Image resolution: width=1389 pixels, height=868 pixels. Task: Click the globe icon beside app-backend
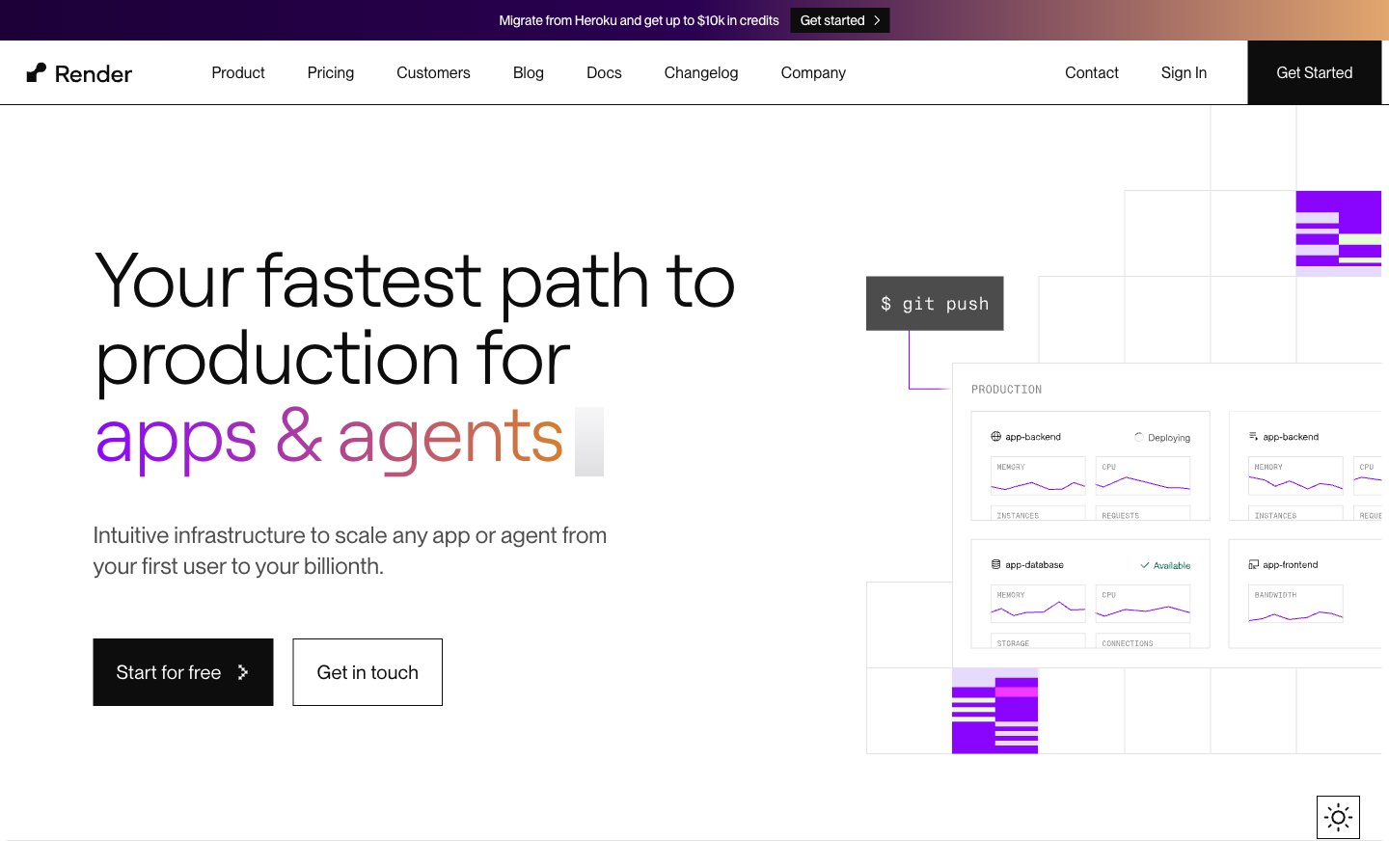coord(996,437)
